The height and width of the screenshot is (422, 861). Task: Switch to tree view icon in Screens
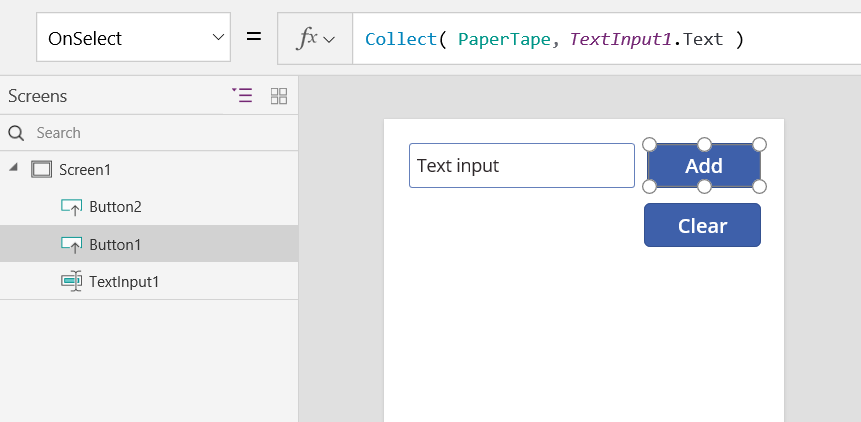coord(242,96)
